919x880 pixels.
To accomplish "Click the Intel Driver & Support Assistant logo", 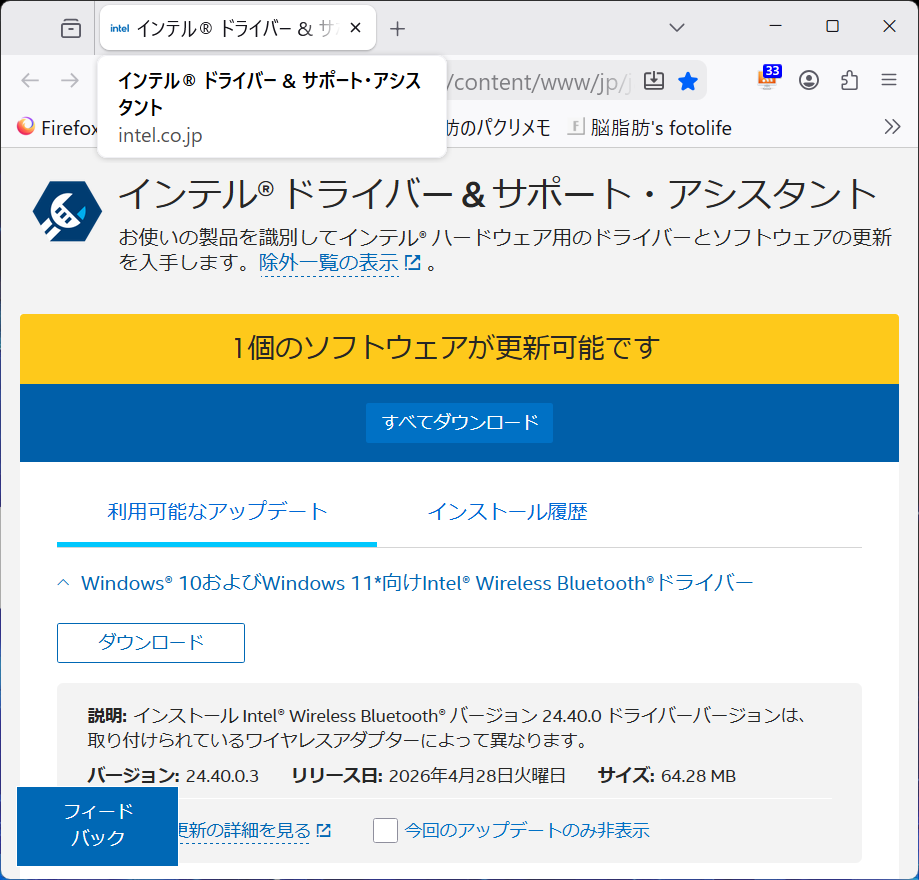I will (x=67, y=211).
